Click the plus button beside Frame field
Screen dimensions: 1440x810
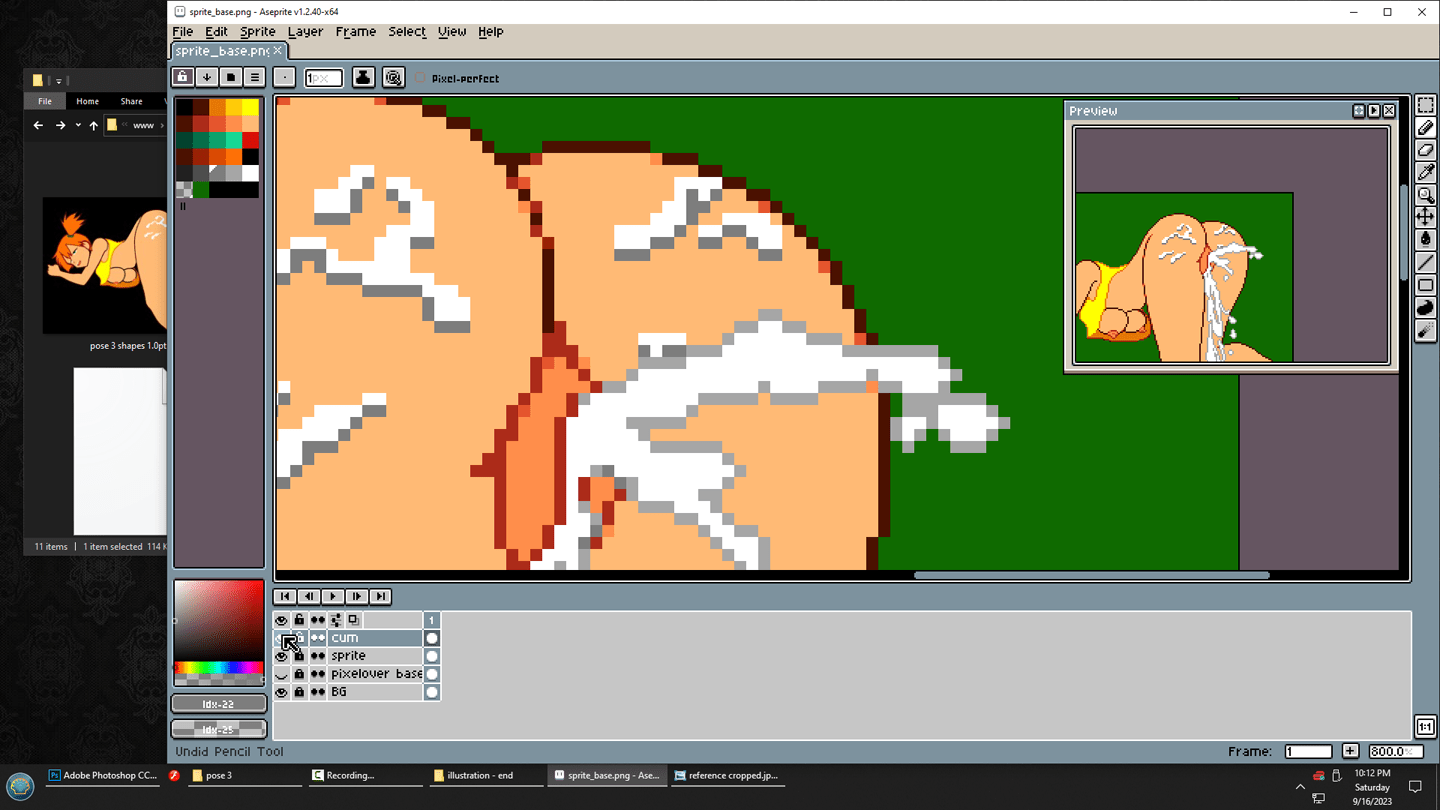(x=1350, y=751)
